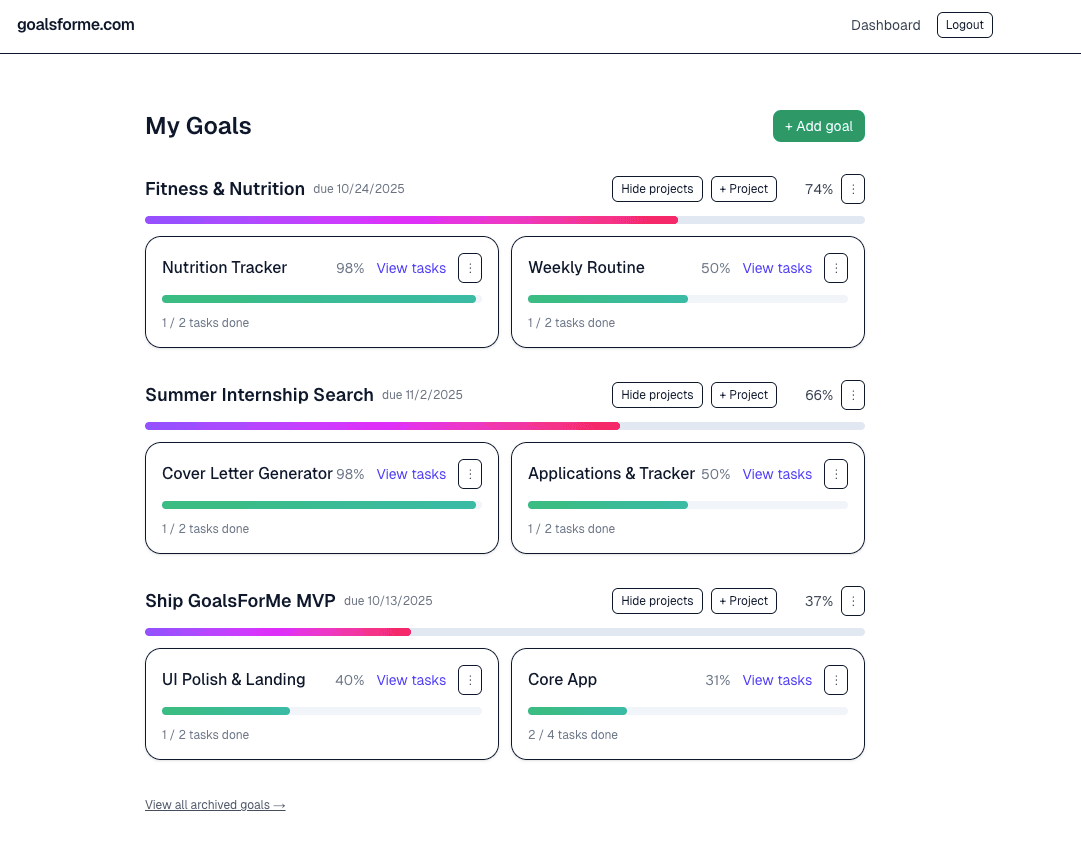This screenshot has height=850, width=1081.
Task: Open the Core App project kebab menu
Action: [x=836, y=680]
